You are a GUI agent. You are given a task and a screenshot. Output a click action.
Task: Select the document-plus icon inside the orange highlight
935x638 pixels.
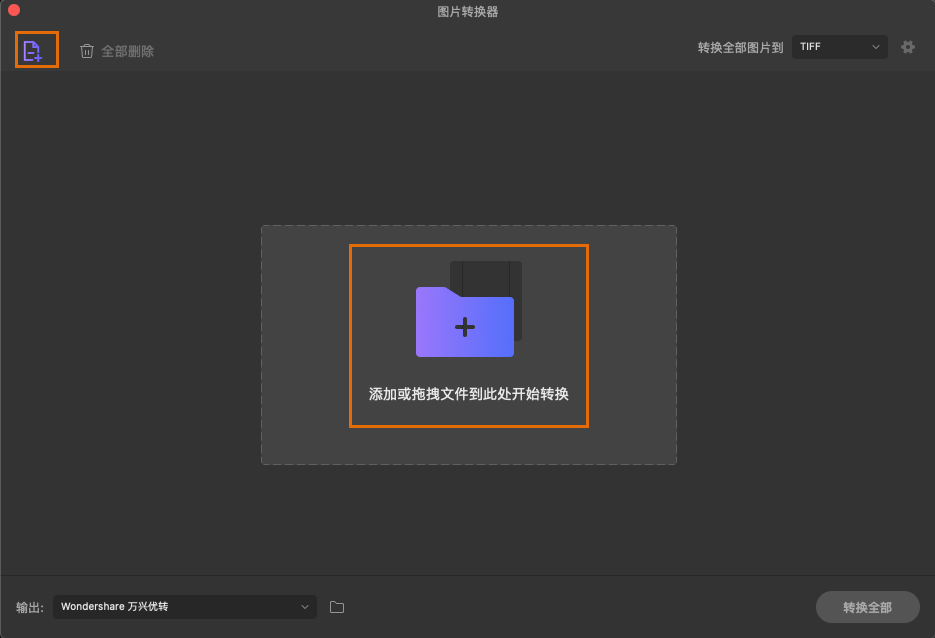click(36, 49)
